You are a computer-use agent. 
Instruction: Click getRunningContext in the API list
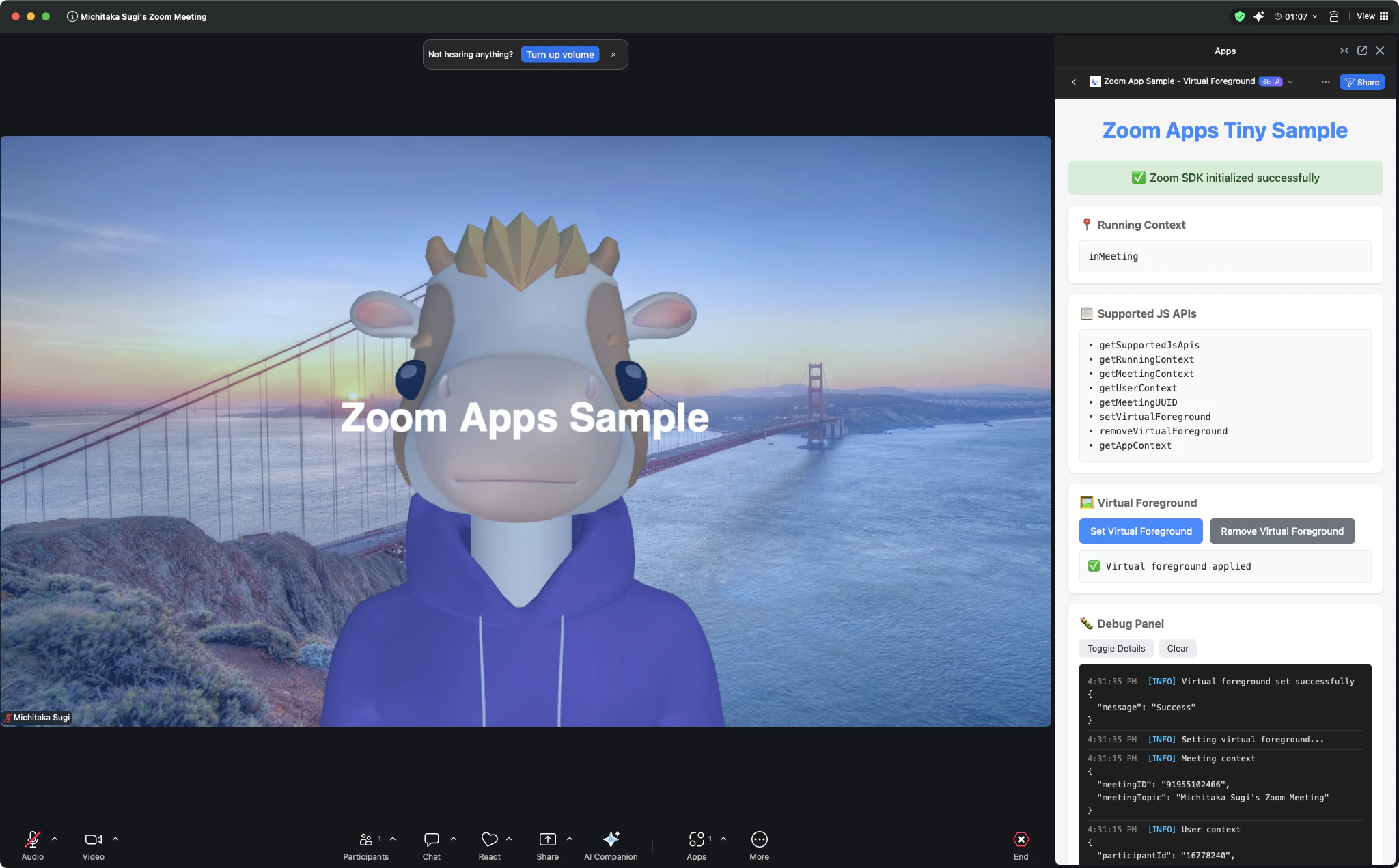pos(1146,359)
